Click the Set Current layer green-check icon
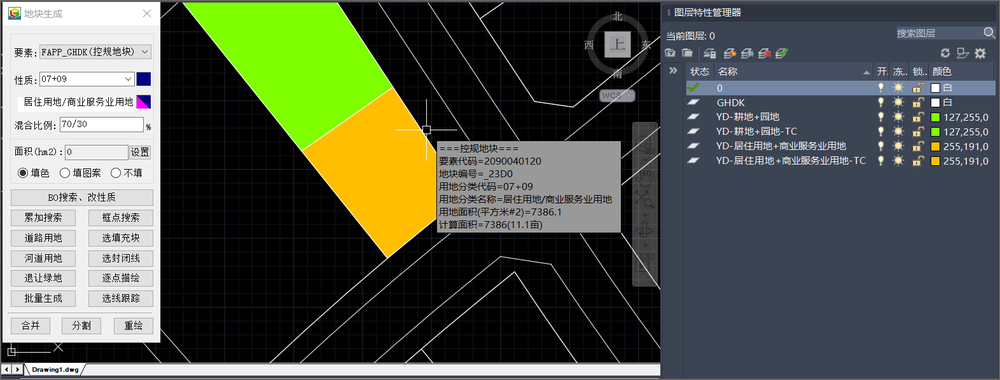The image size is (1000, 380). [782, 53]
